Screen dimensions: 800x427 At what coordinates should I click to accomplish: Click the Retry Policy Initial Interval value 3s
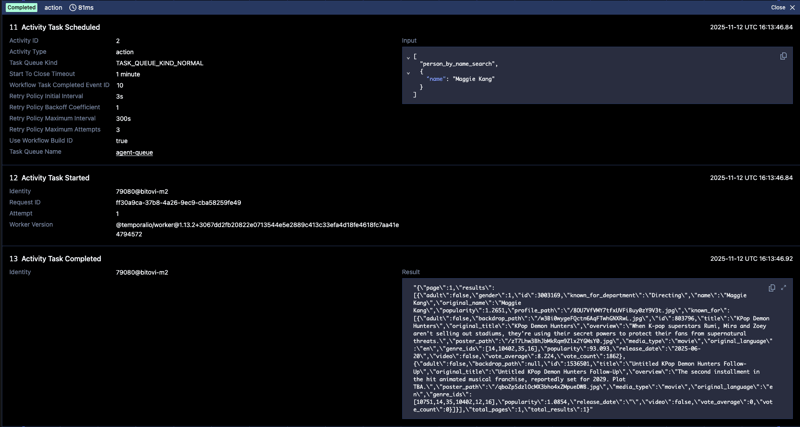119,96
